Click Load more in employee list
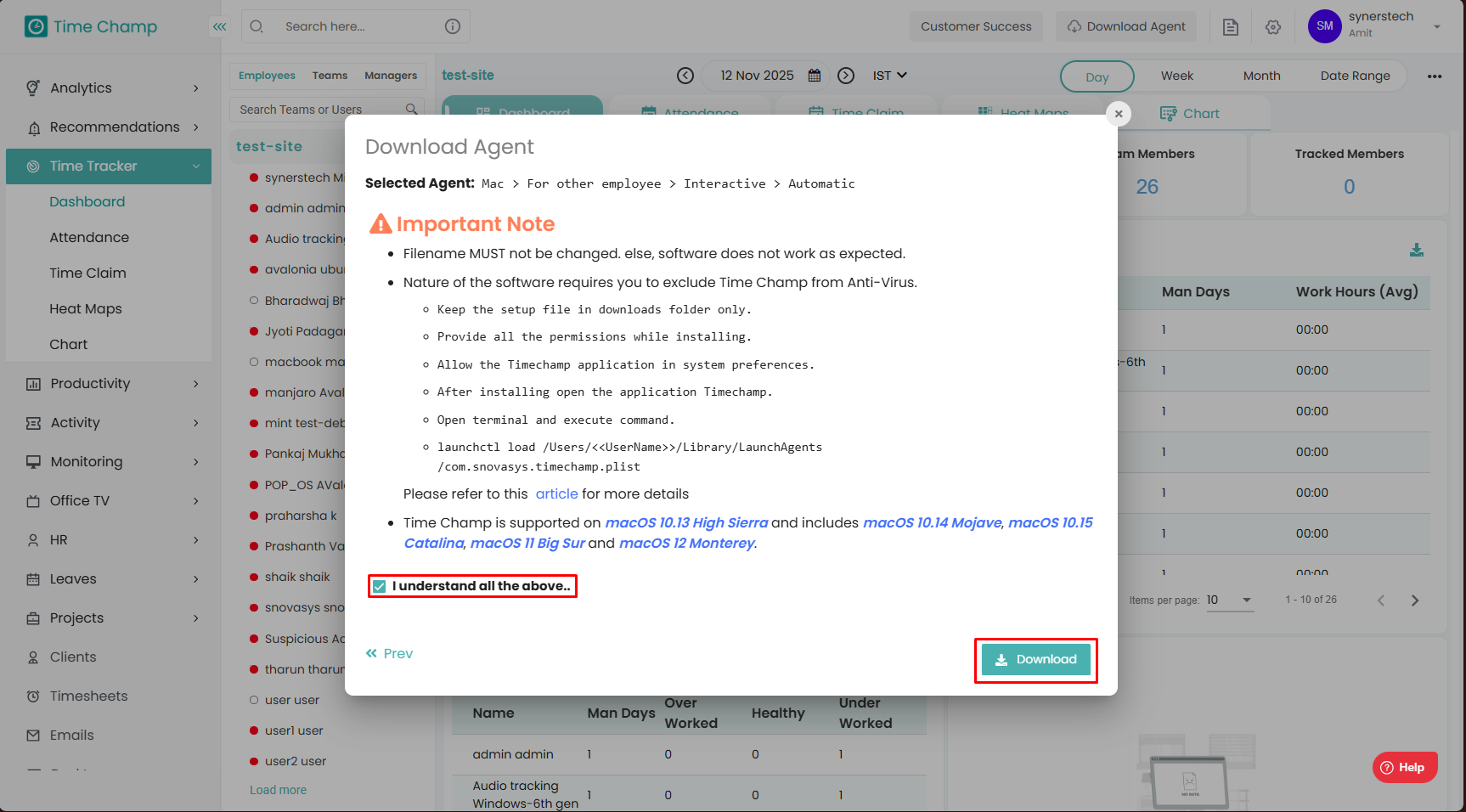Viewport: 1466px width, 812px height. [278, 790]
